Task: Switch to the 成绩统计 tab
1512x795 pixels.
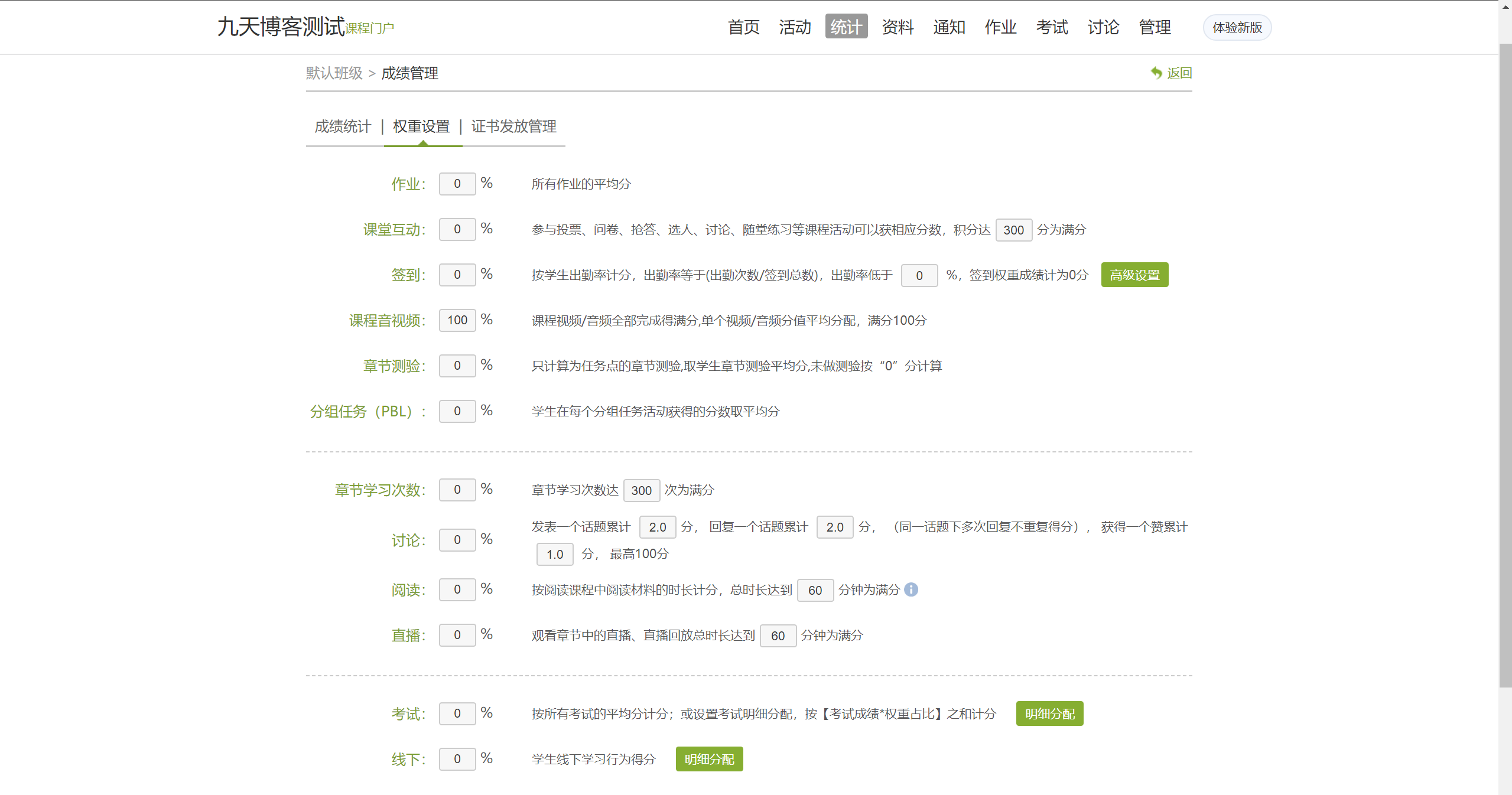Action: pos(343,126)
